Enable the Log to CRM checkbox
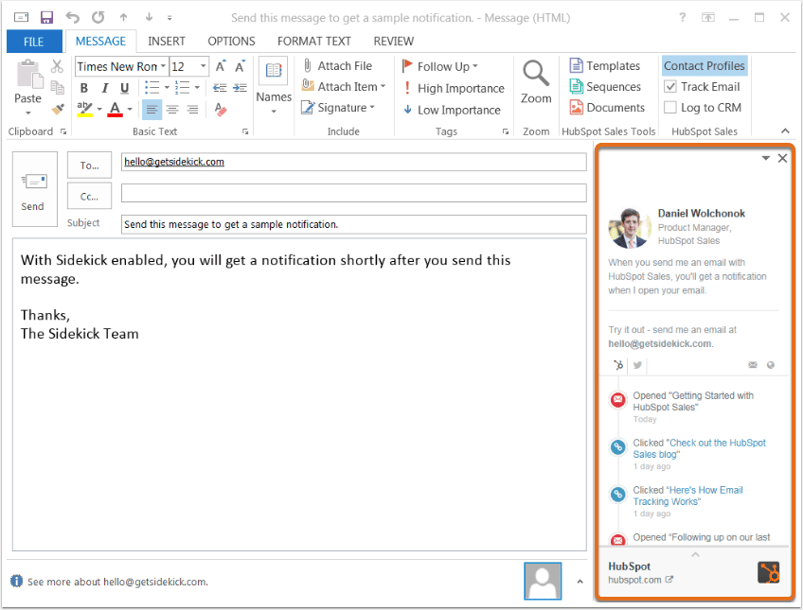 670,108
